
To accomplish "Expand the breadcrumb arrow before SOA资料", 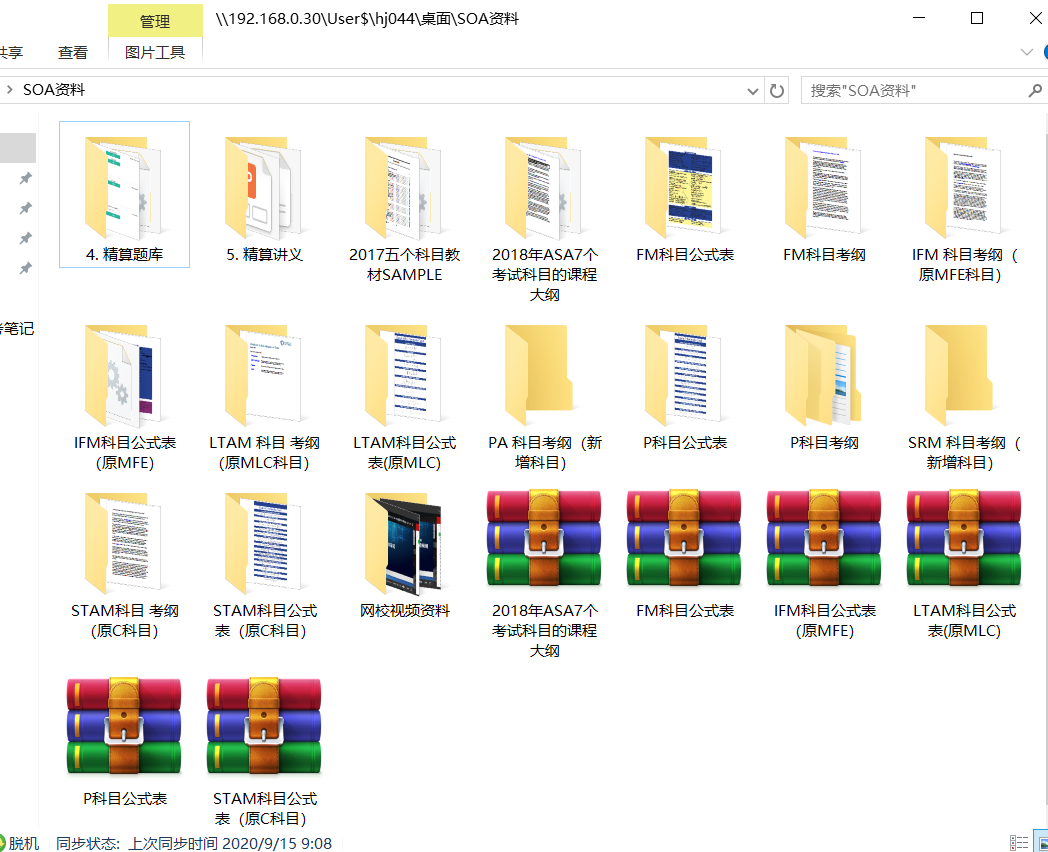I will 9,90.
